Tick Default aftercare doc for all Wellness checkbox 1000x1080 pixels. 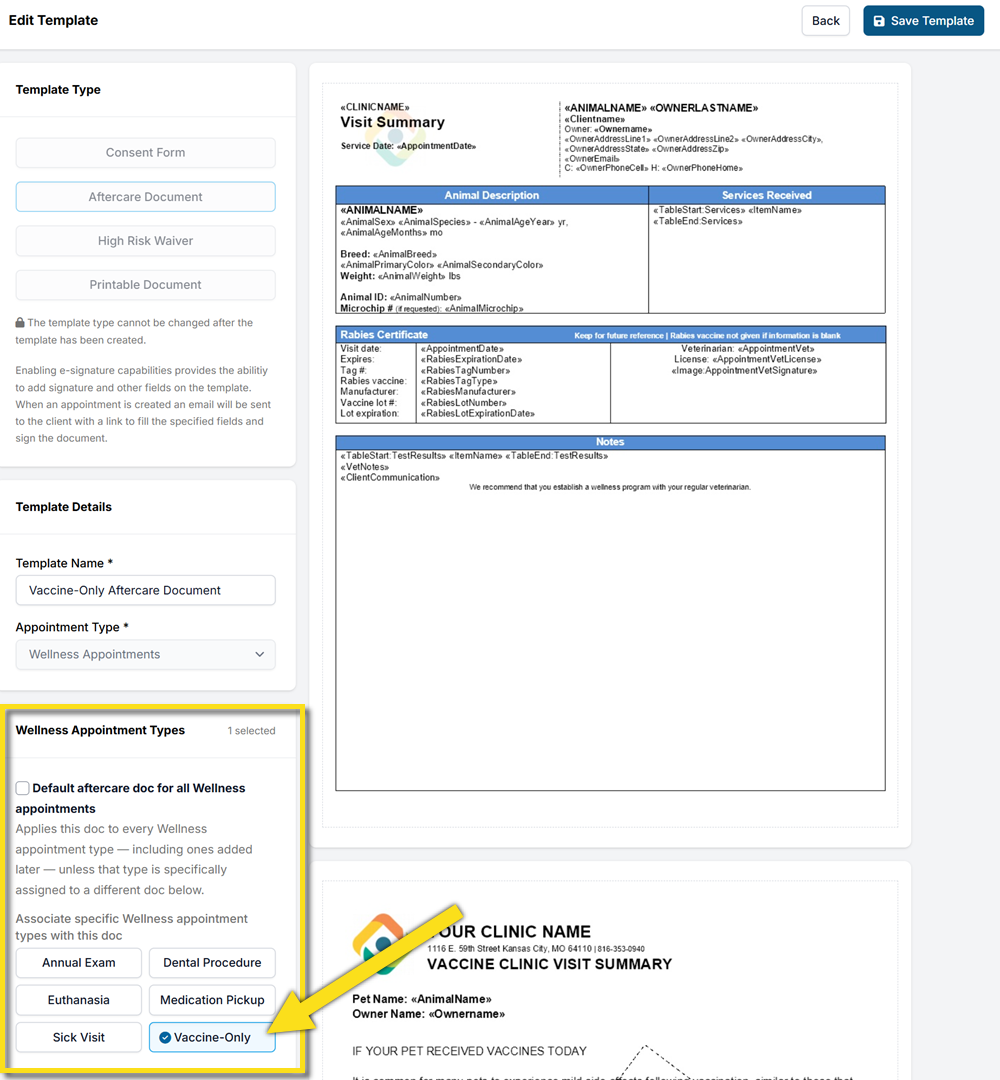coord(23,788)
